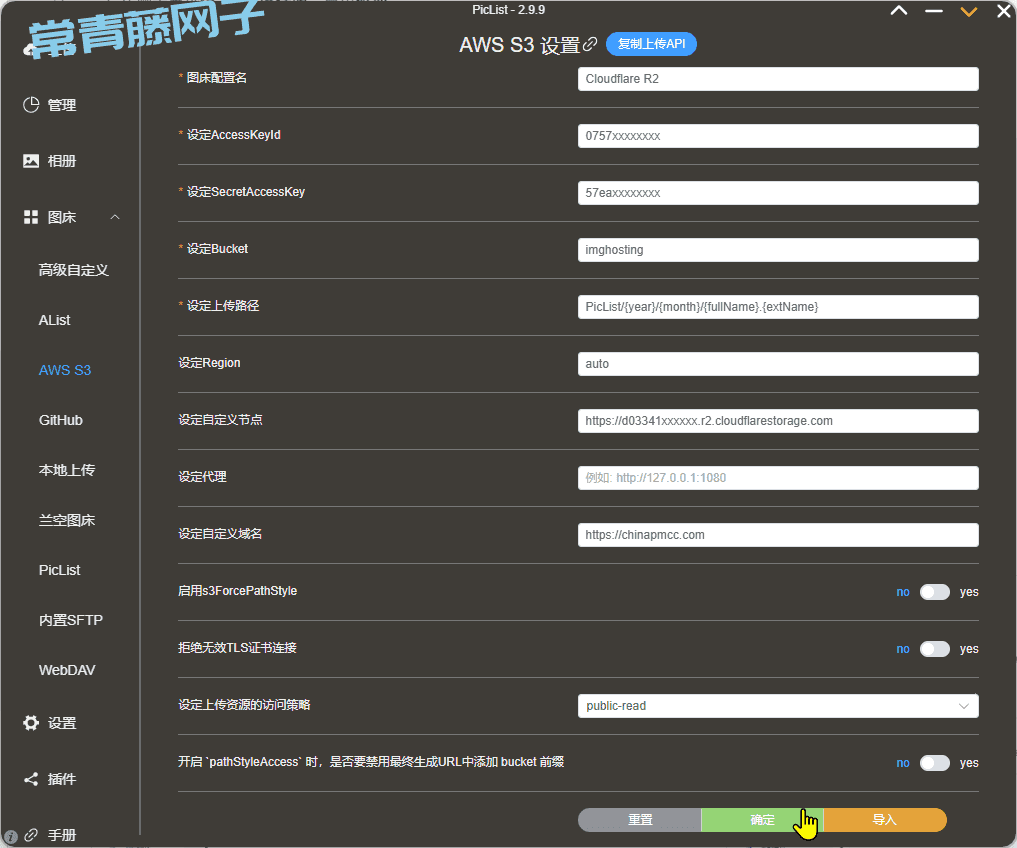Toggle the bucket 前缀 pathStyleAccess switch
The height and width of the screenshot is (848, 1017).
click(x=935, y=763)
